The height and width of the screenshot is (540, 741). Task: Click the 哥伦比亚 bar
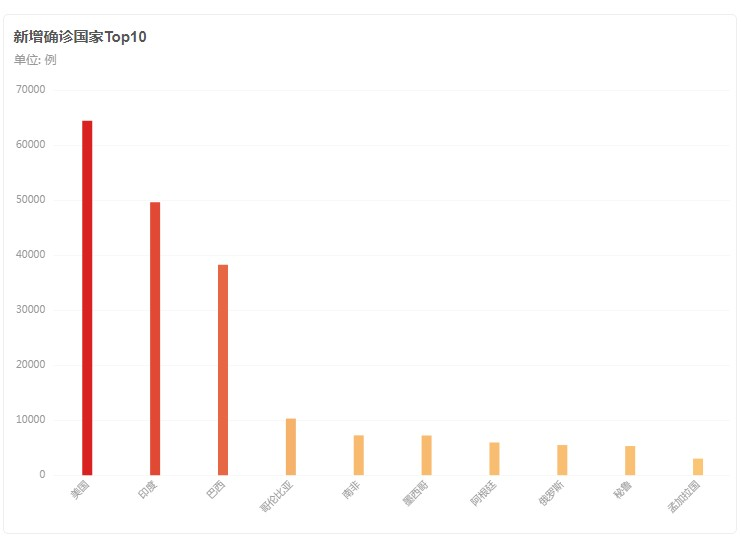[291, 447]
